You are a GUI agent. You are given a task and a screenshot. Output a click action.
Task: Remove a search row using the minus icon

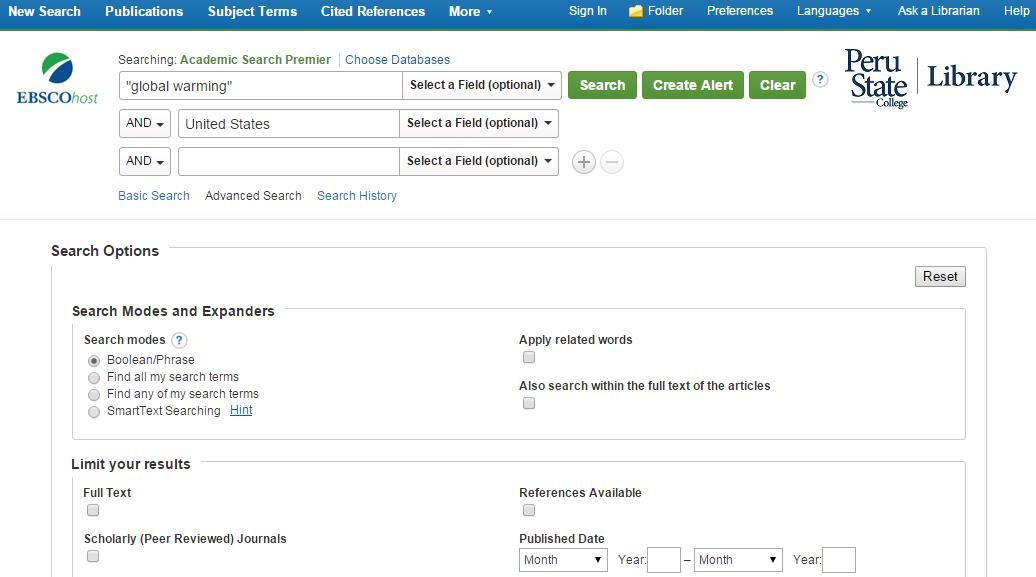(612, 161)
